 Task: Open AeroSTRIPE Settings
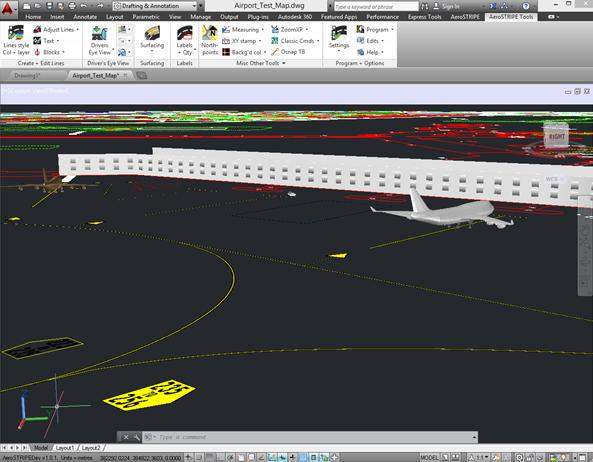pyautogui.click(x=338, y=38)
